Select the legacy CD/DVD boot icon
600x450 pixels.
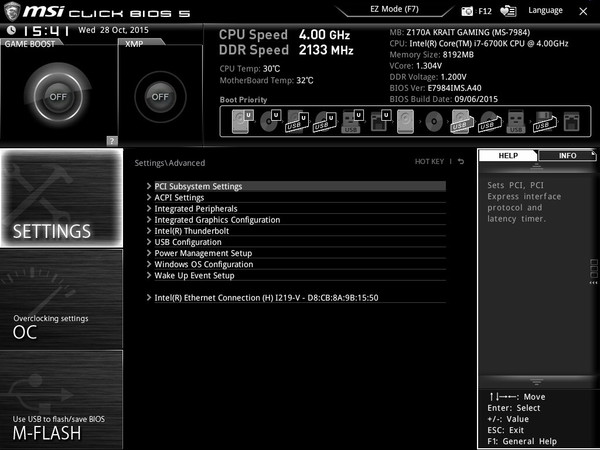(434, 122)
